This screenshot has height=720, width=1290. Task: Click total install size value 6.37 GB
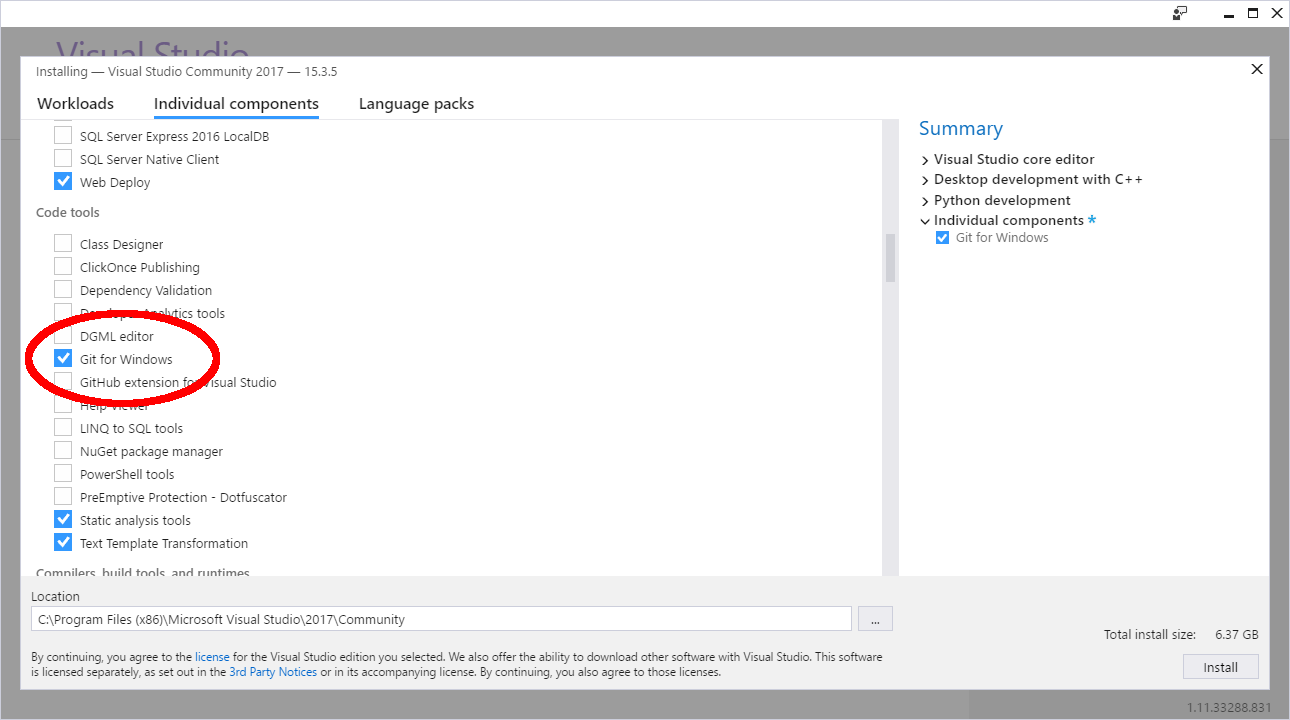pyautogui.click(x=1236, y=634)
